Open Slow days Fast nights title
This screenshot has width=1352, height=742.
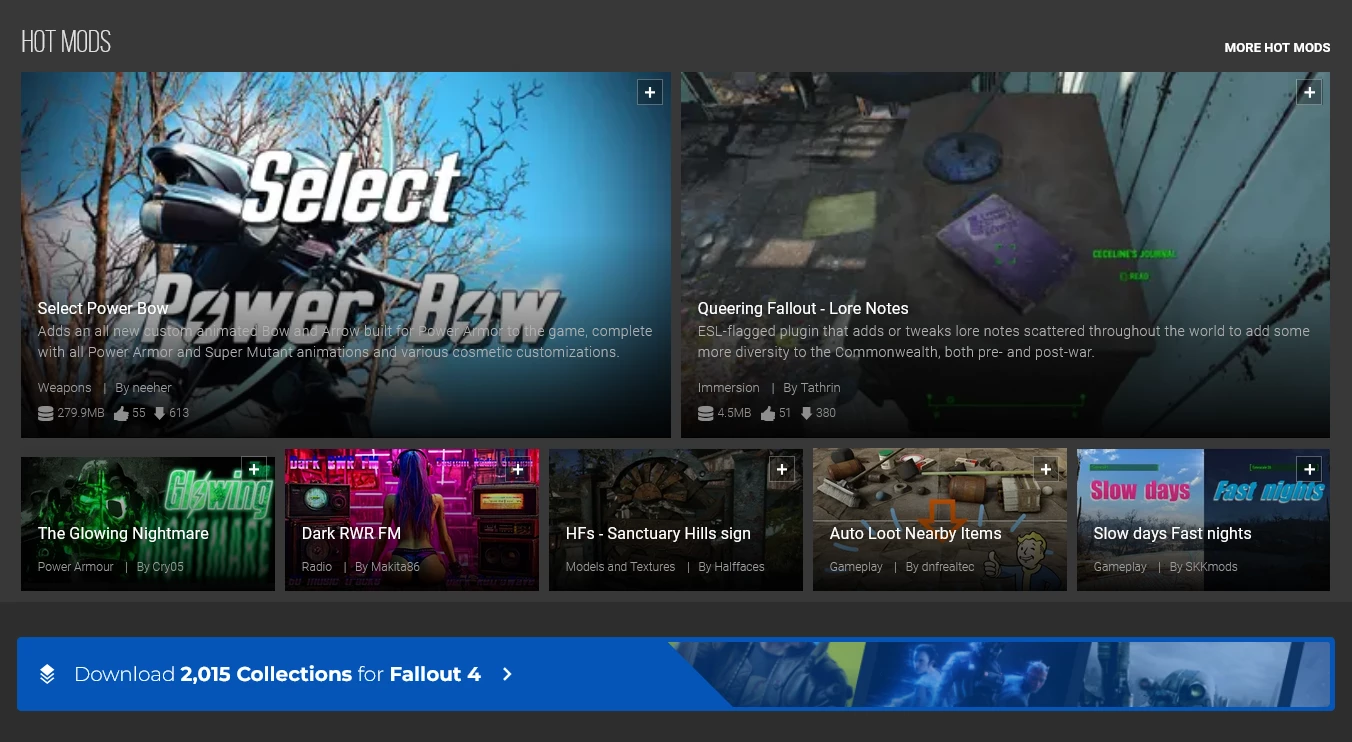click(x=1172, y=533)
